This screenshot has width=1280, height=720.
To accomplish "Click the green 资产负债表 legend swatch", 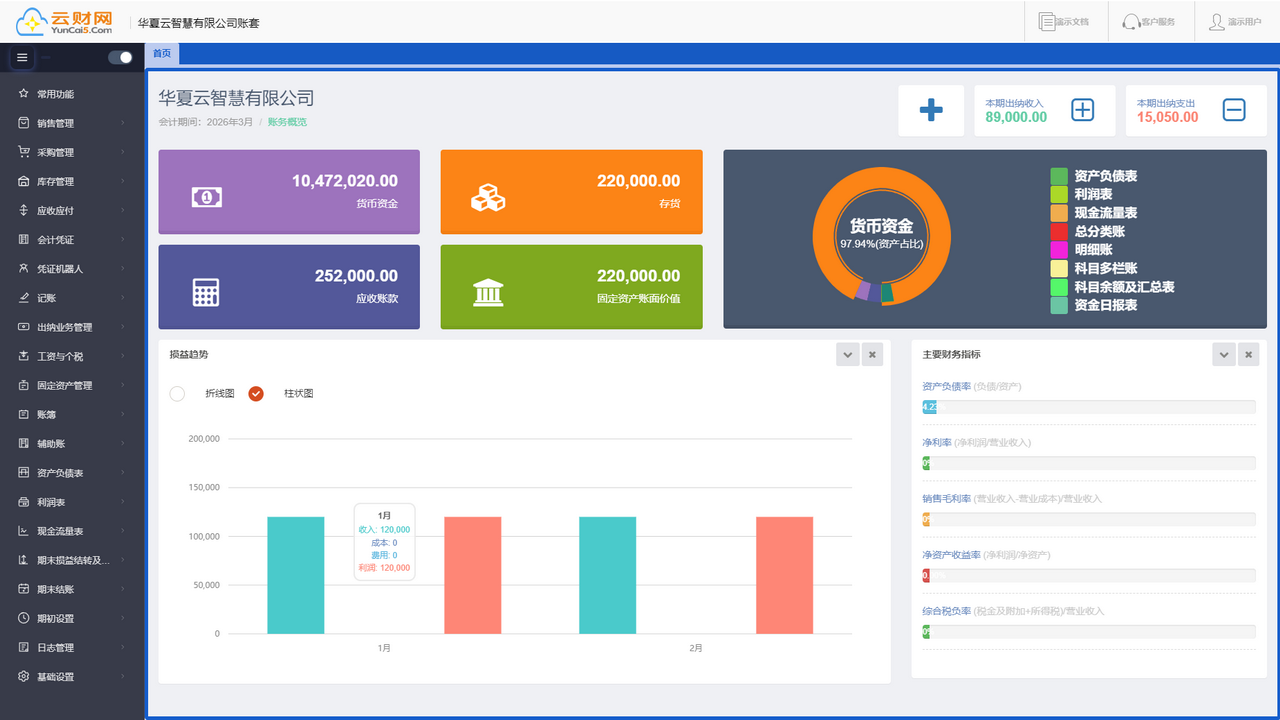I will coord(1059,176).
